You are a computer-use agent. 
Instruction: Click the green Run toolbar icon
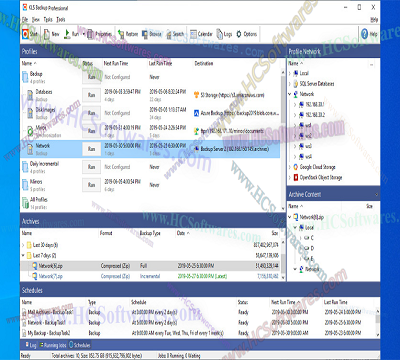(x=67, y=34)
